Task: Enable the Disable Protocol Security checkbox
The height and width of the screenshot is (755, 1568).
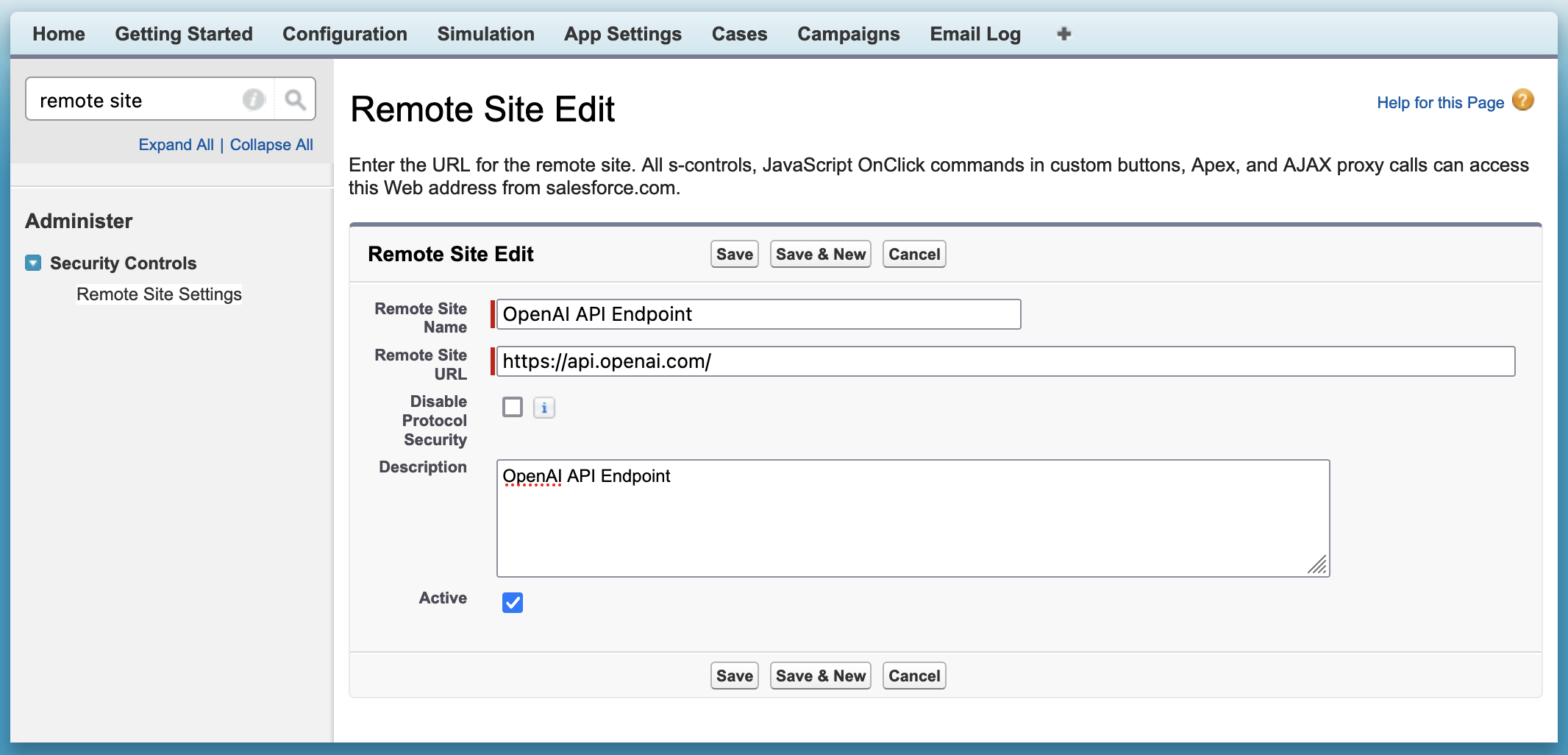Action: click(x=513, y=407)
